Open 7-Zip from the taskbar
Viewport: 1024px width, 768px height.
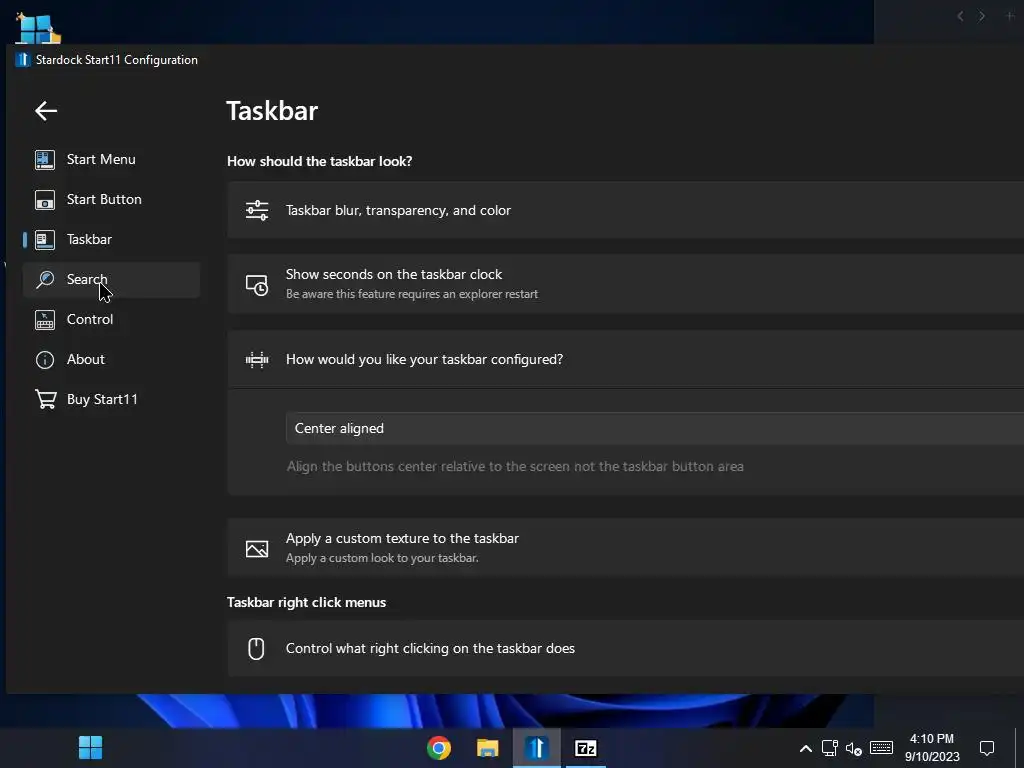586,748
